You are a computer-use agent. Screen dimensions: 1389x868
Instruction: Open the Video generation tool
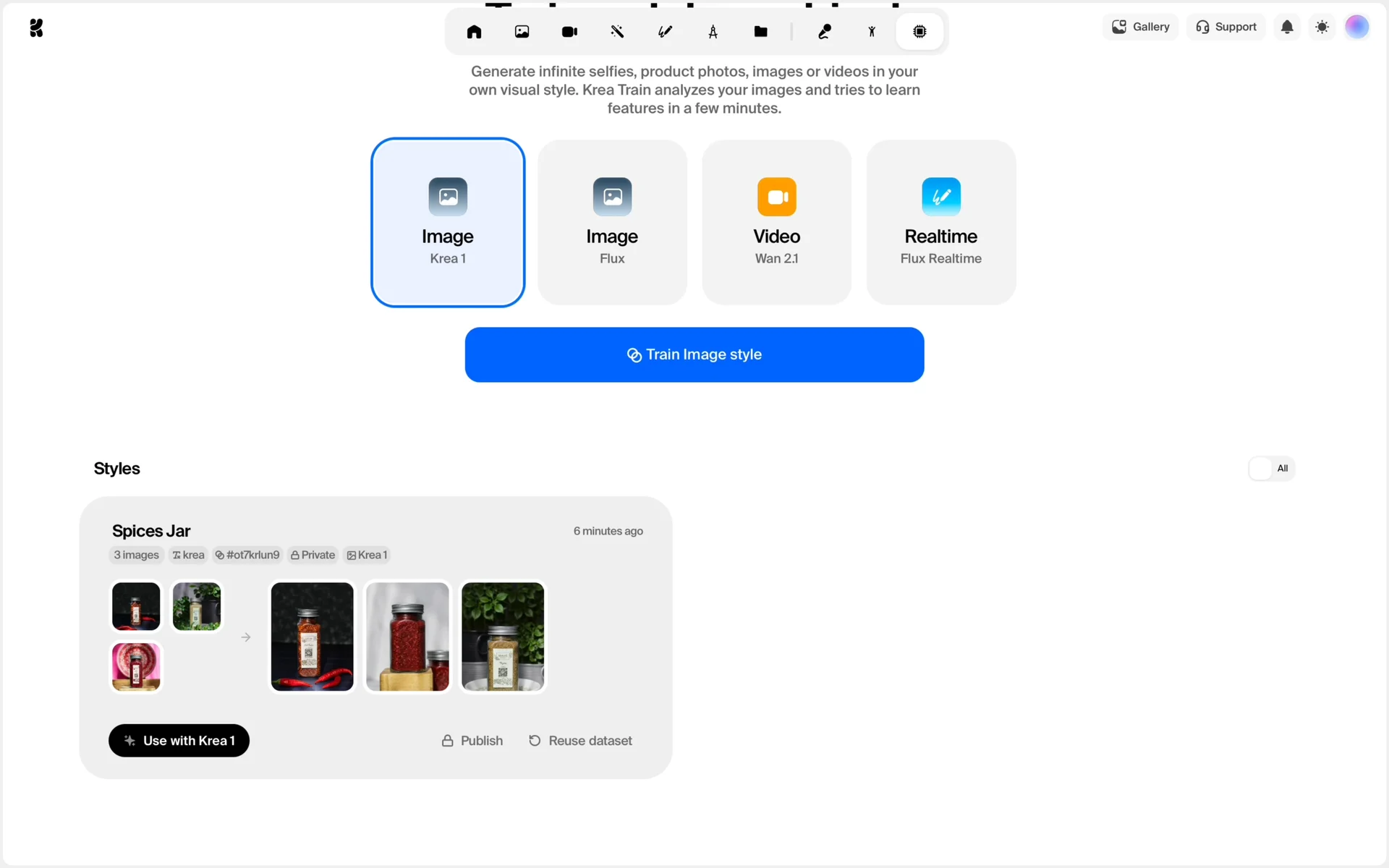[569, 32]
